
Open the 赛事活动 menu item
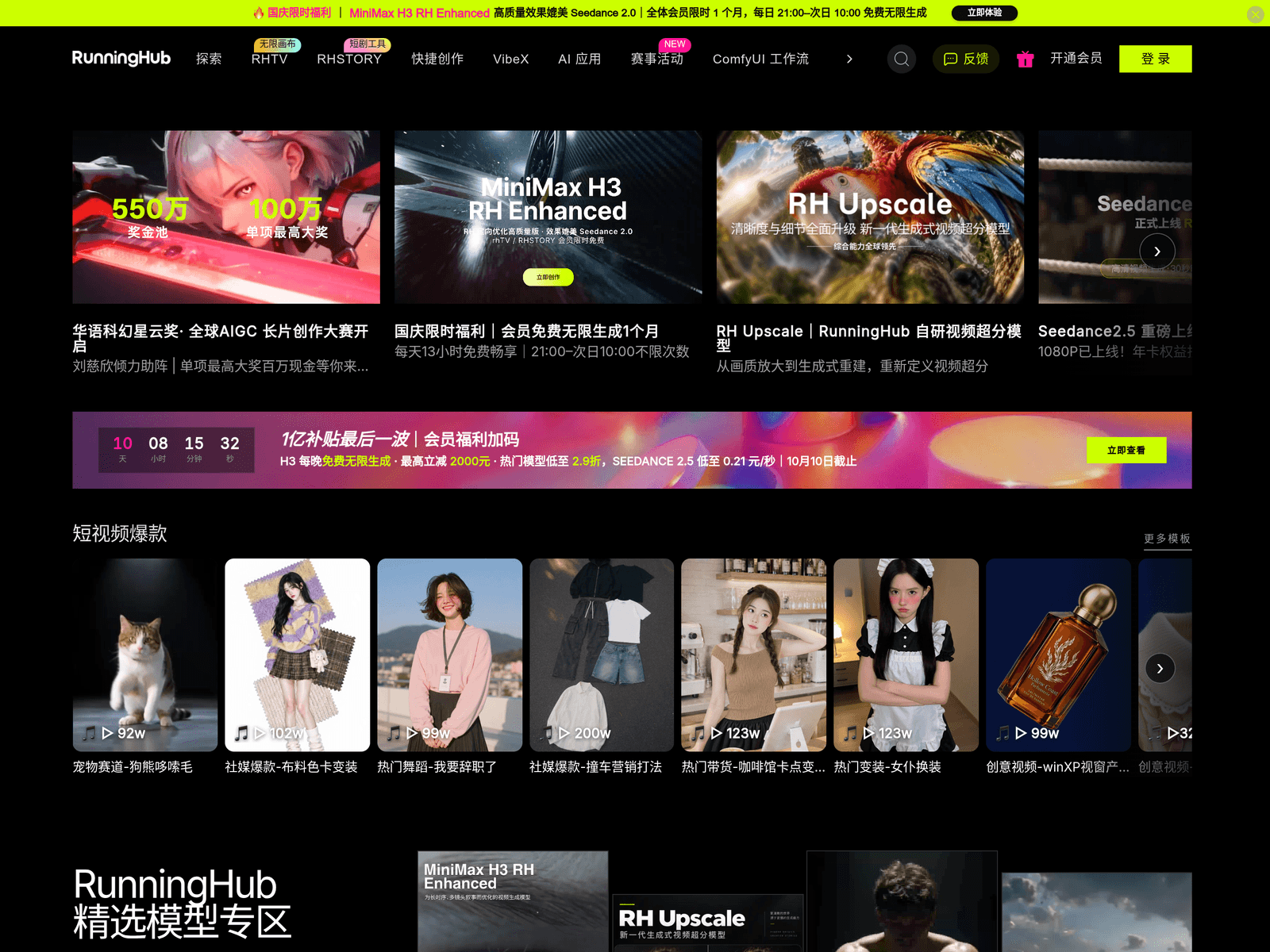click(656, 59)
